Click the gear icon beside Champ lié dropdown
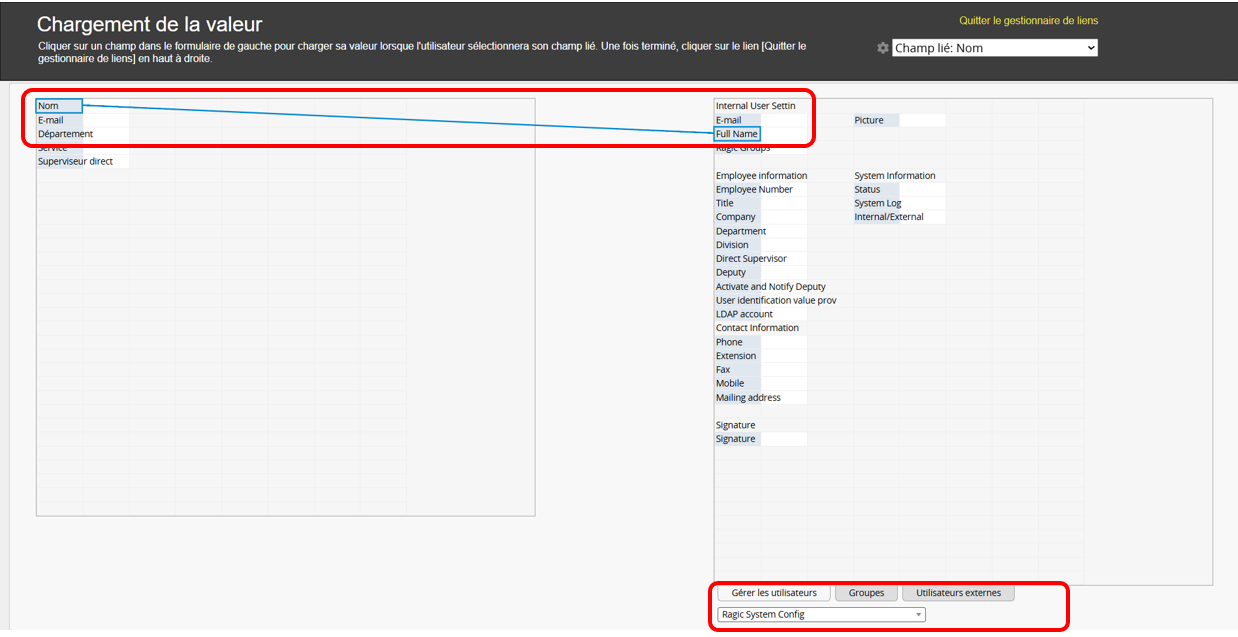 [x=882, y=48]
